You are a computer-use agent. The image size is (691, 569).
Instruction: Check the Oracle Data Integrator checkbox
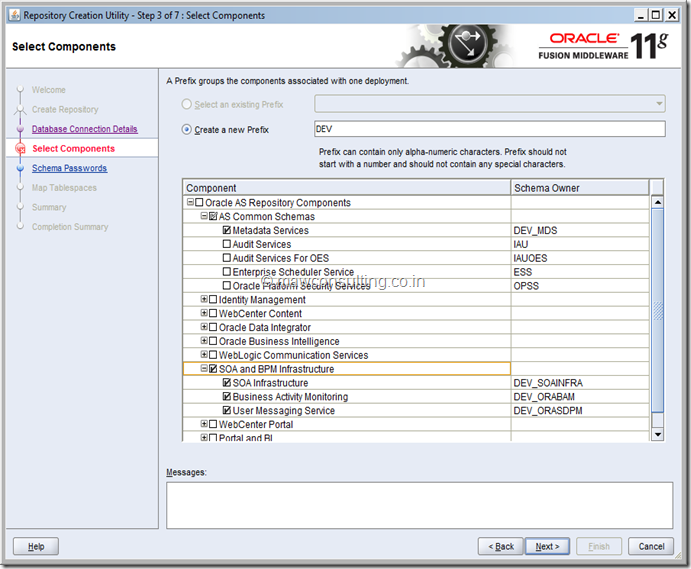point(213,327)
